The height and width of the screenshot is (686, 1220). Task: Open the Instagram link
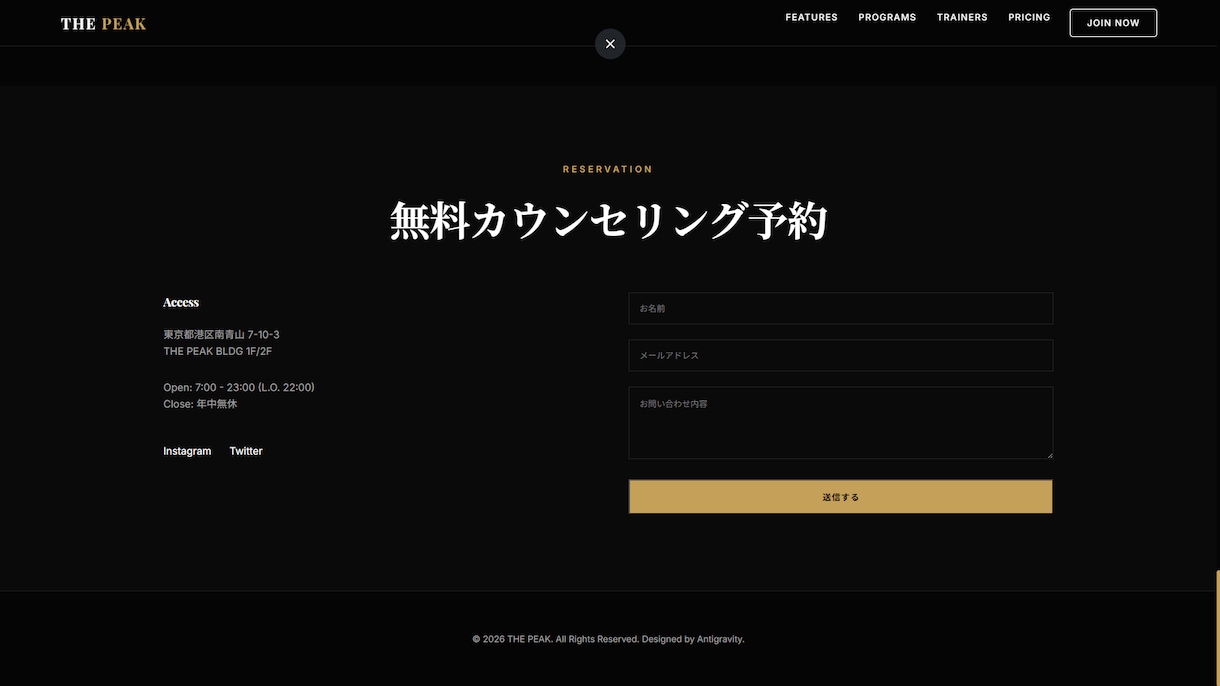(x=187, y=451)
